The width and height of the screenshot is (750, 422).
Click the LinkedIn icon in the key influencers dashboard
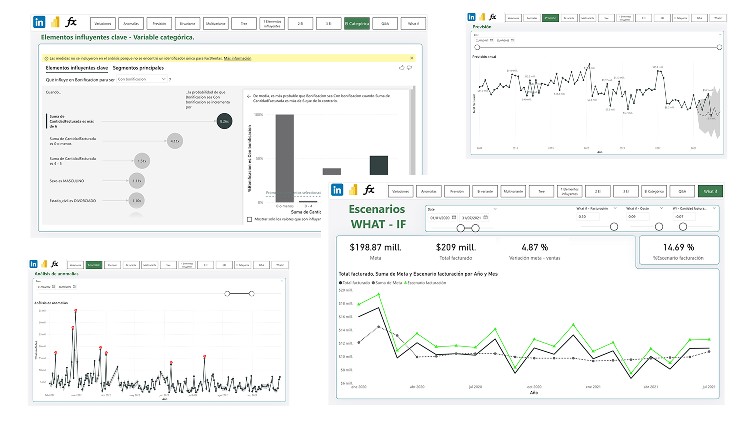tap(40, 20)
